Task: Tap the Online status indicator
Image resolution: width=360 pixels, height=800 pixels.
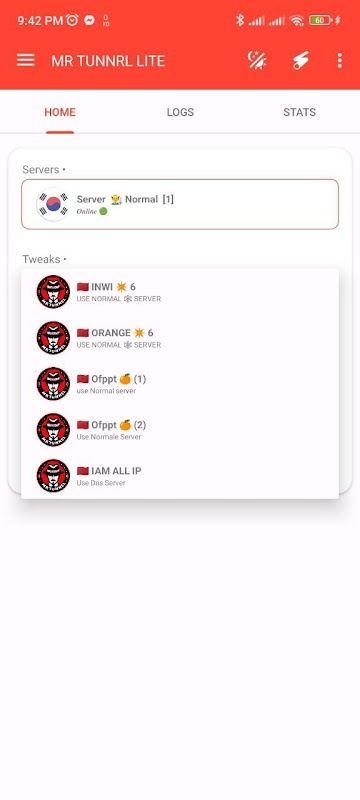Action: (92, 211)
